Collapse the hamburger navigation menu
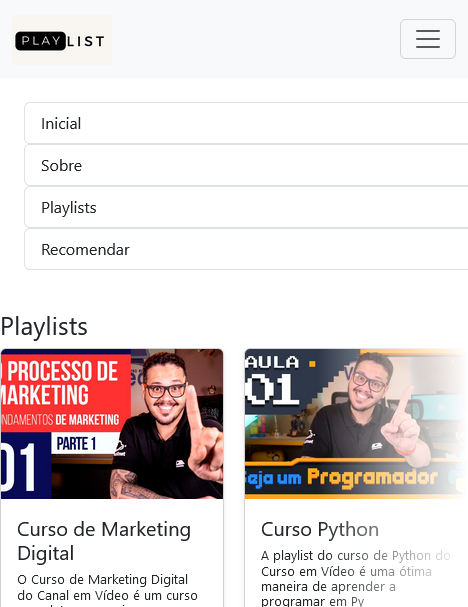 click(428, 39)
